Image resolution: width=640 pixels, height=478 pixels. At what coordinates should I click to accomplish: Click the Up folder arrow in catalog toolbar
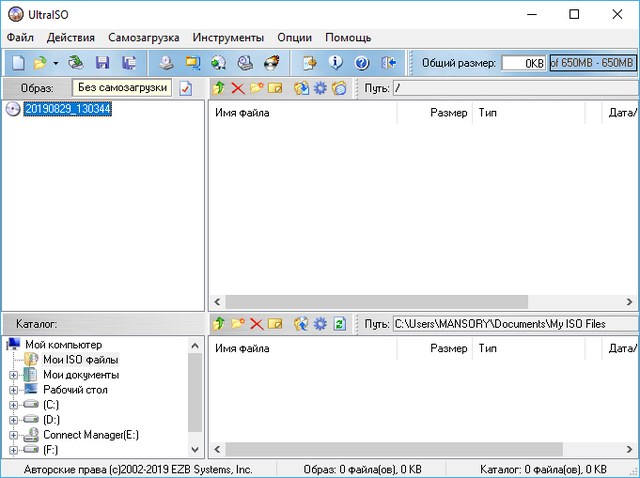pyautogui.click(x=220, y=324)
